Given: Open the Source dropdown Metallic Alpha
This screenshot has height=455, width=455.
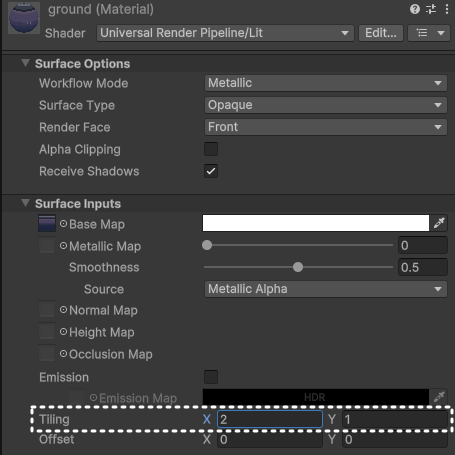Looking at the screenshot, I should point(326,289).
